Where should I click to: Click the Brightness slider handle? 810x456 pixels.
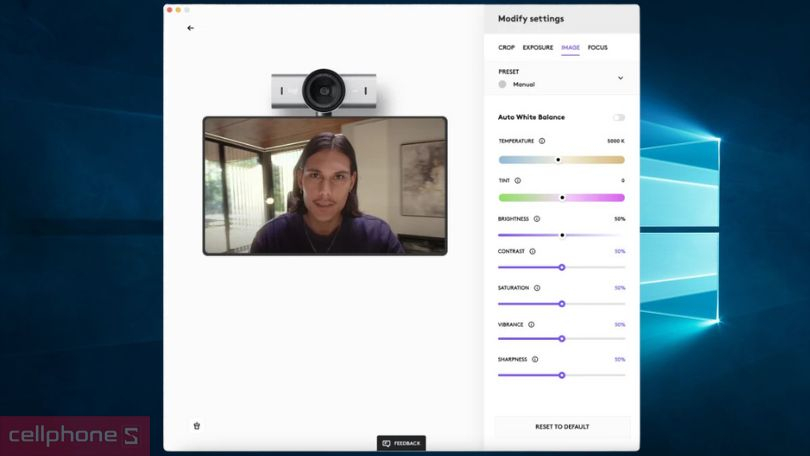(x=563, y=235)
